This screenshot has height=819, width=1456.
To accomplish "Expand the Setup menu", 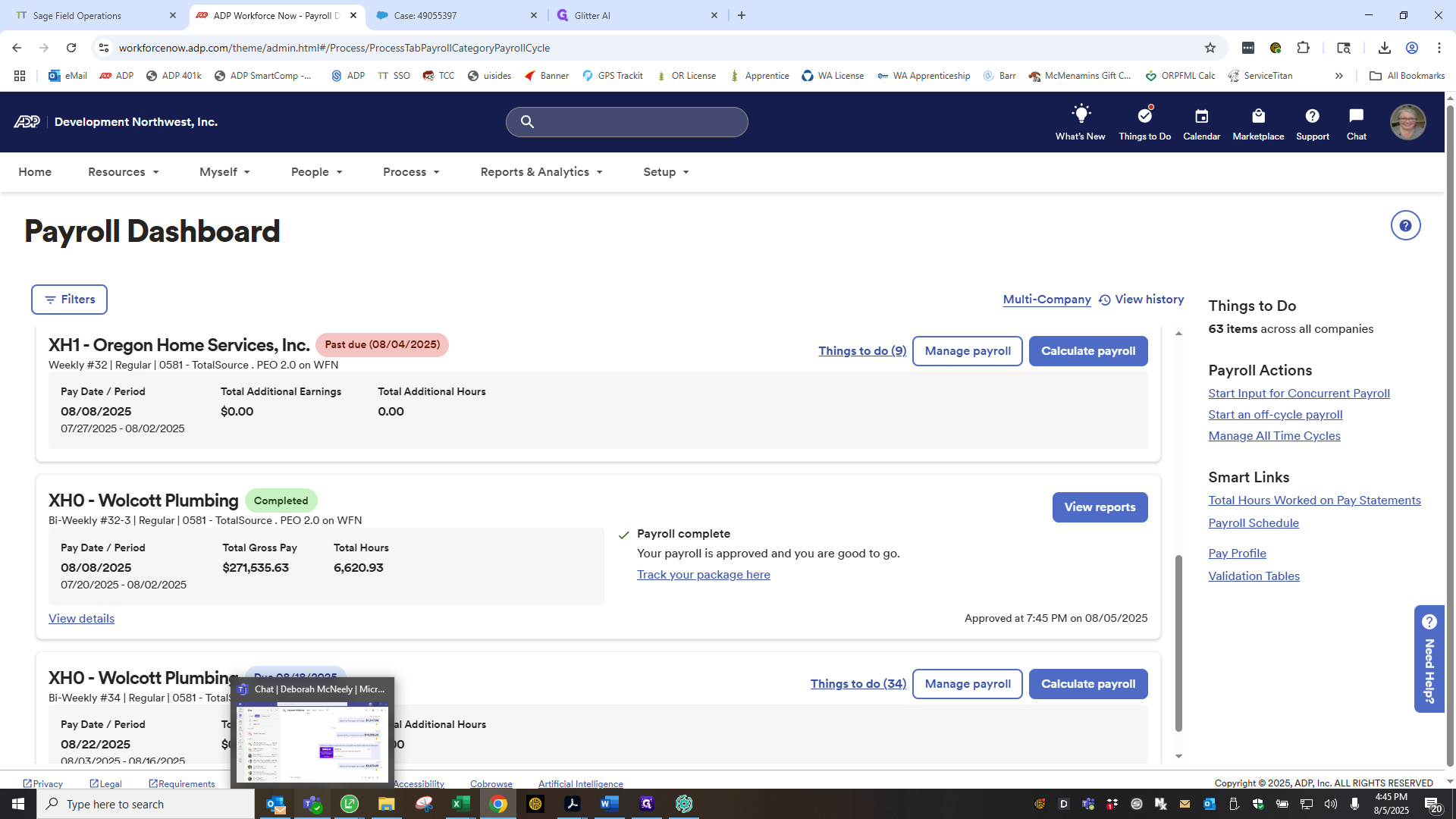I will coord(666,172).
